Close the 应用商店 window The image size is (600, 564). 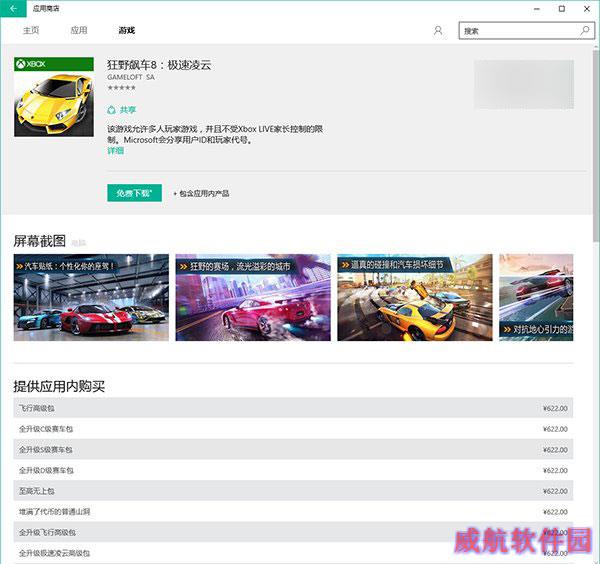[x=587, y=8]
